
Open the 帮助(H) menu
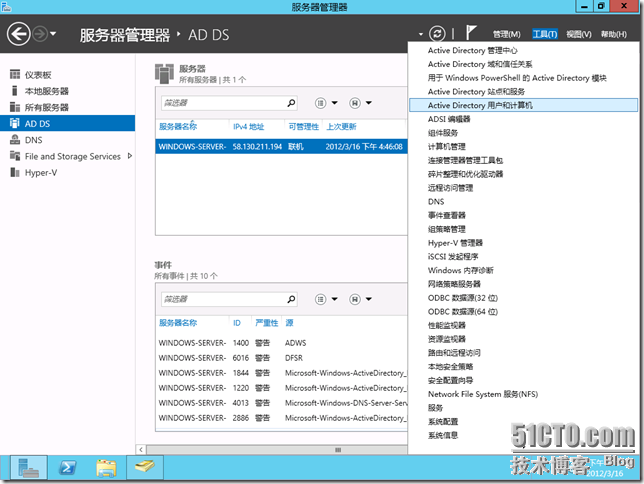coord(614,34)
